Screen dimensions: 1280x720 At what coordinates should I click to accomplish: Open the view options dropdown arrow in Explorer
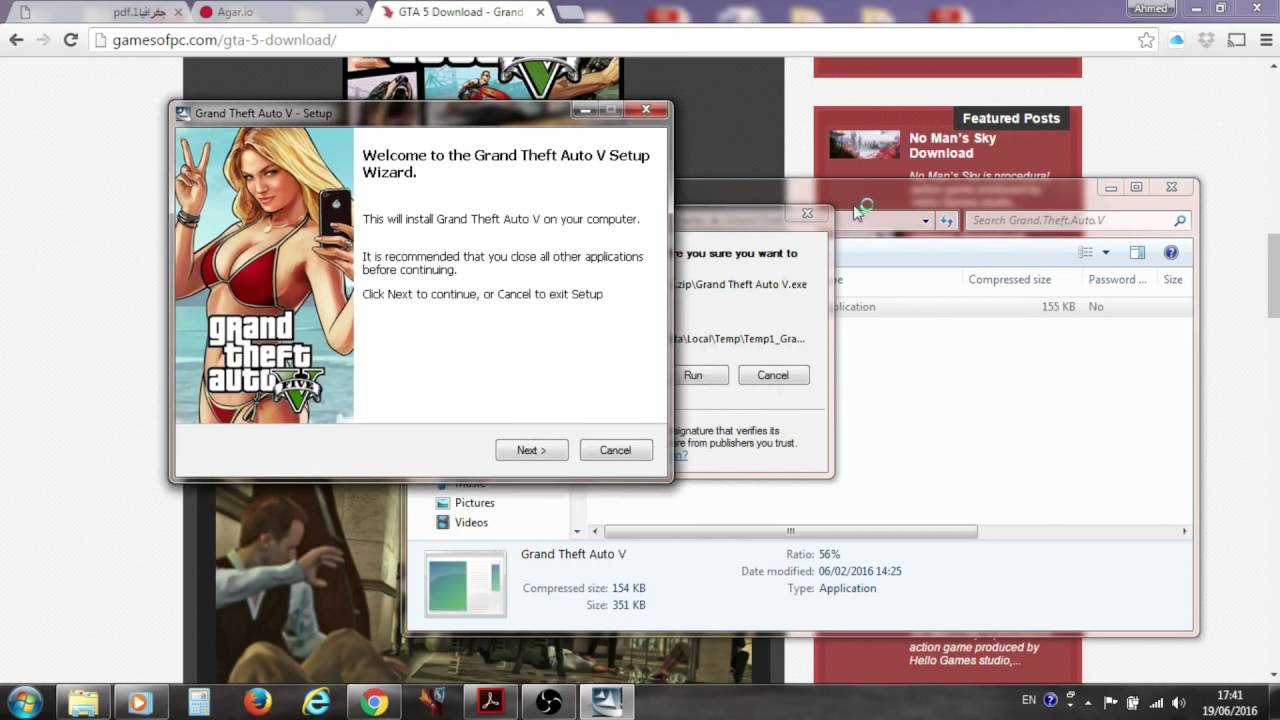1106,252
